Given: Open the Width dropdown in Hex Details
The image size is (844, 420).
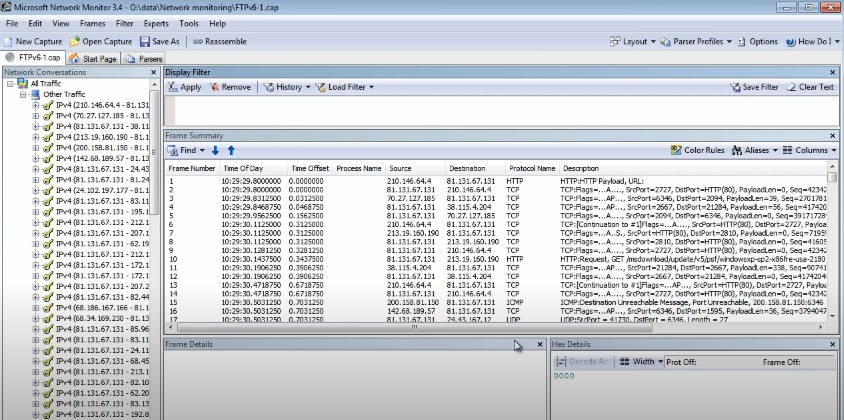Looking at the screenshot, I should click(x=641, y=362).
